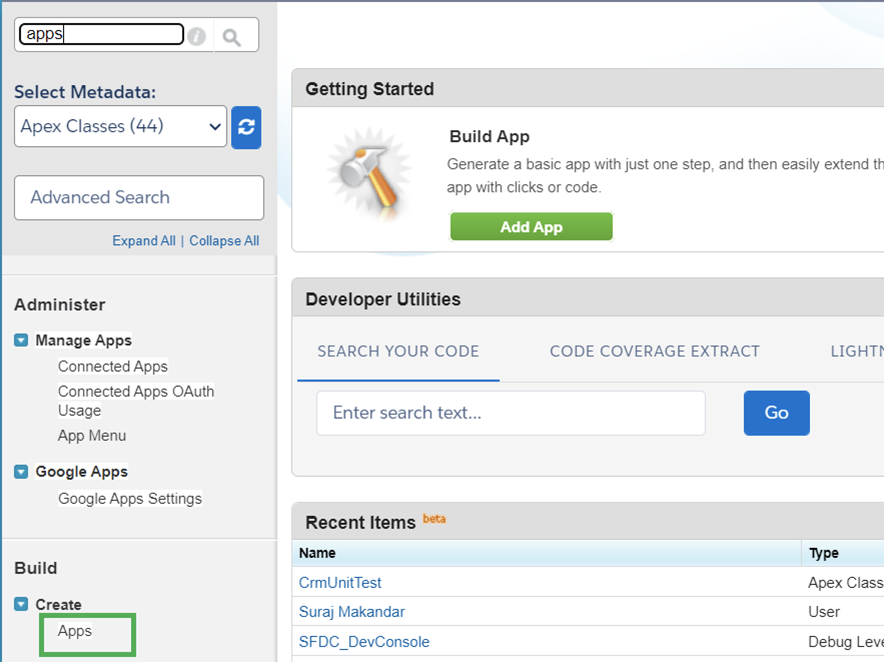
Task: Click the blue refresh metadata icon
Action: click(x=246, y=127)
